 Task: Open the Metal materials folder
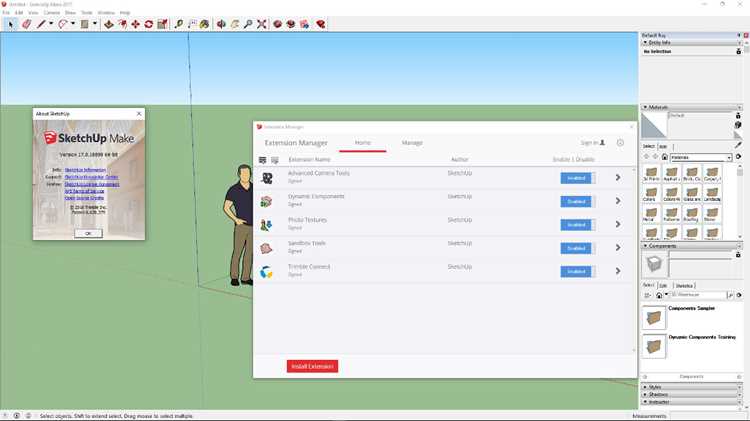point(651,213)
